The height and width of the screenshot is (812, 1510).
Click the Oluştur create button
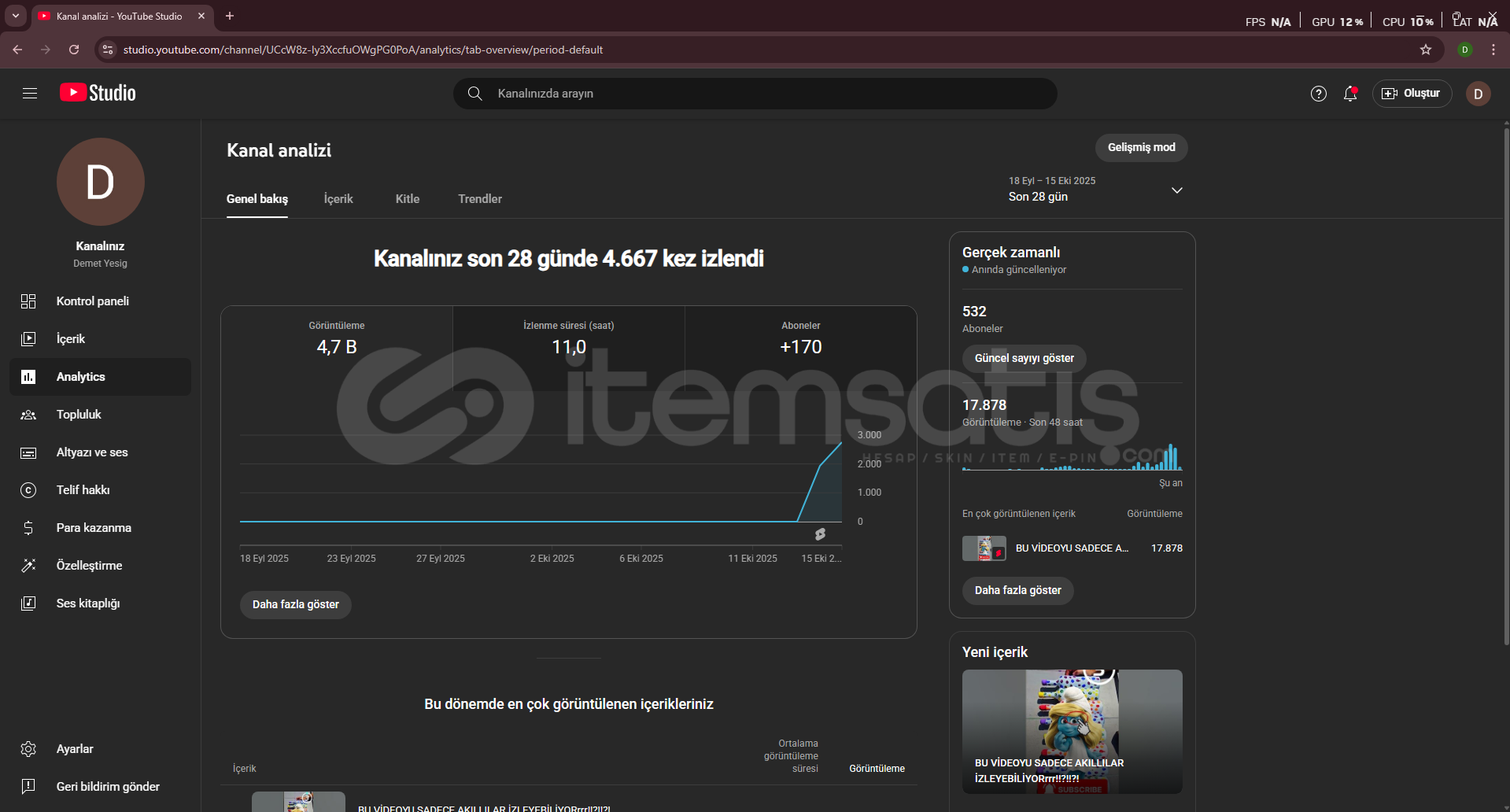click(x=1412, y=94)
